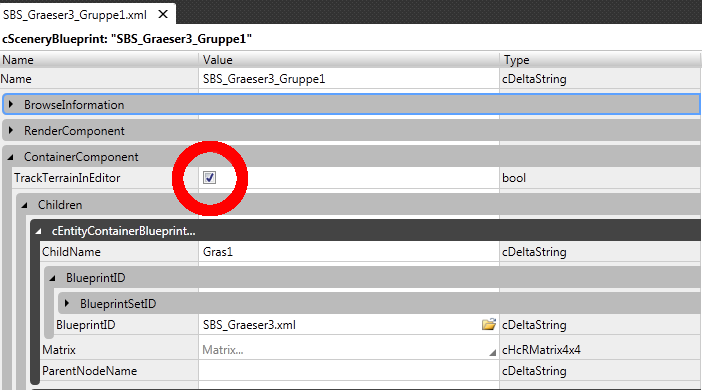Uncheck the TrackTerrainInEditor checkbox
Image resolution: width=702 pixels, height=390 pixels.
pos(210,178)
